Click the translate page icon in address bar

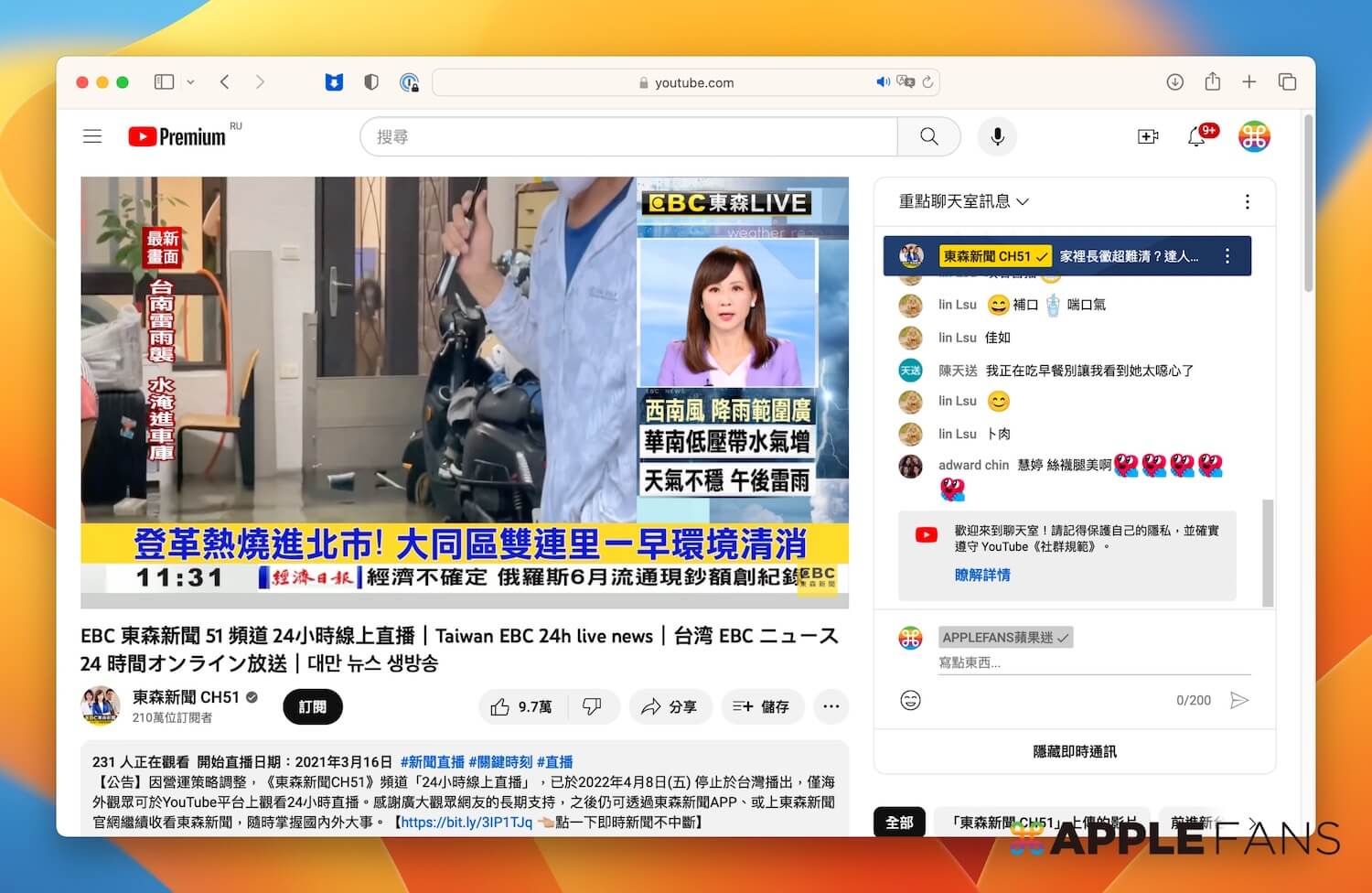(x=906, y=81)
